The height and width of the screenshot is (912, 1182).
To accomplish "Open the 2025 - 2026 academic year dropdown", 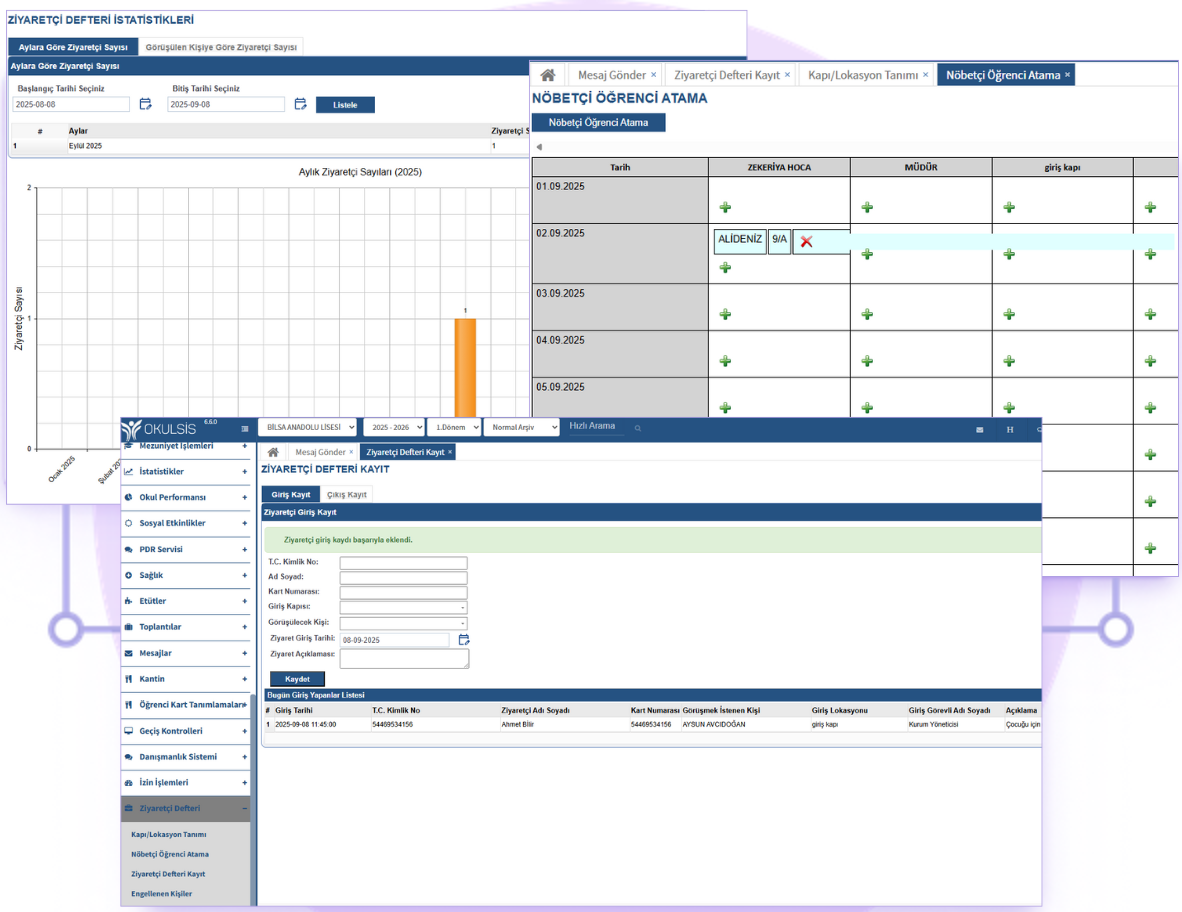I will [x=392, y=427].
